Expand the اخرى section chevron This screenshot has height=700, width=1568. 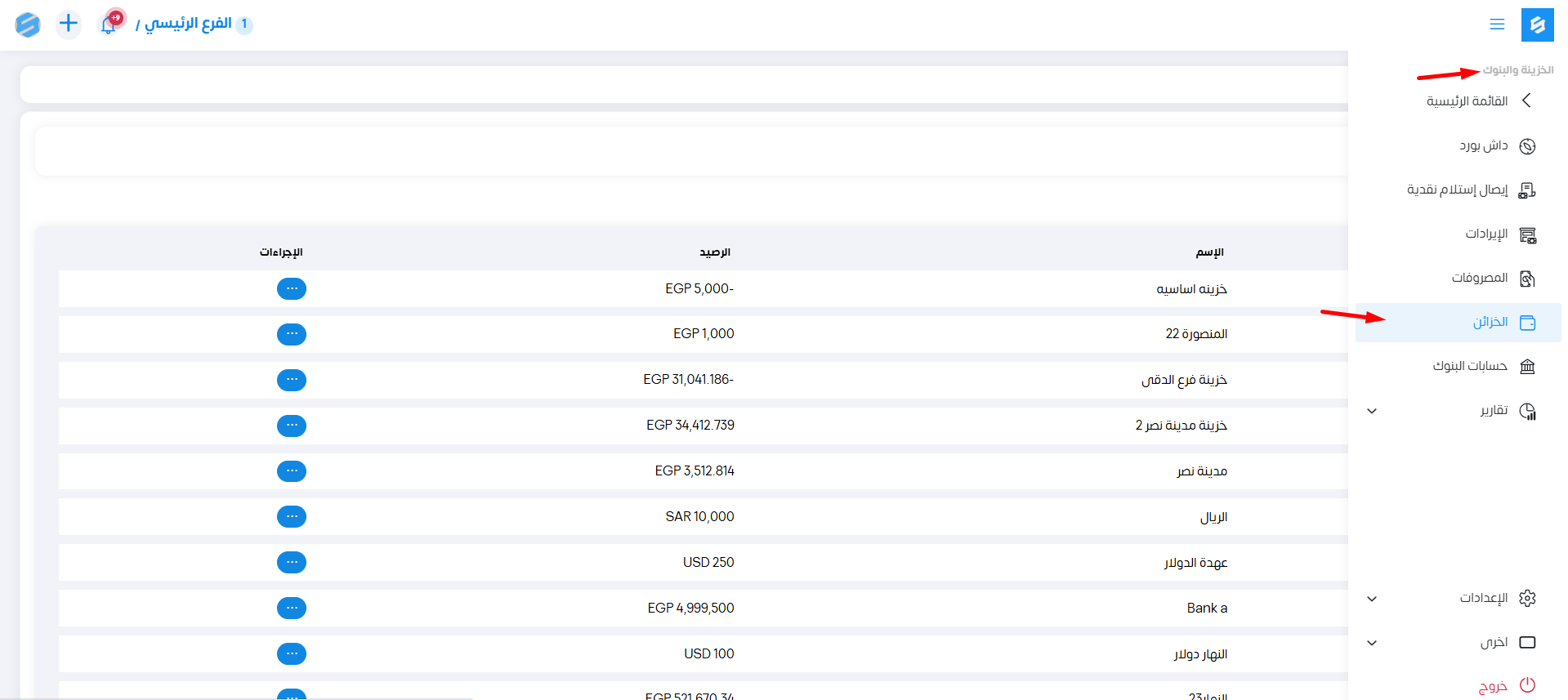(1372, 643)
